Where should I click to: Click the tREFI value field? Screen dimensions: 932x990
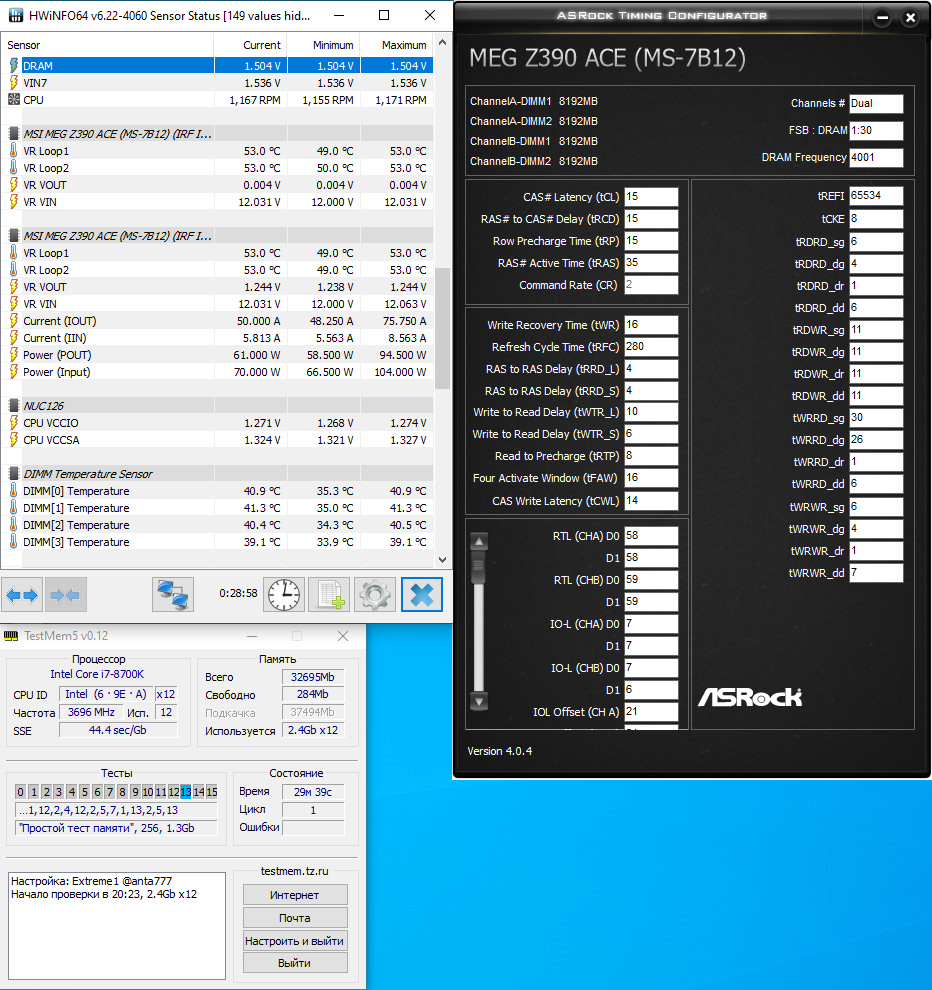tap(876, 196)
